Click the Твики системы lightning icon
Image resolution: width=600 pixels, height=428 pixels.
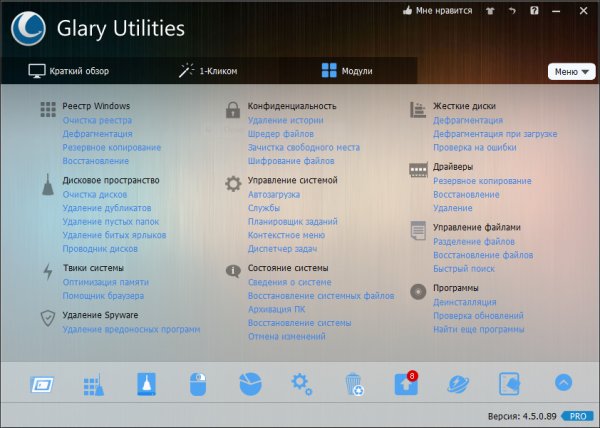tap(48, 272)
